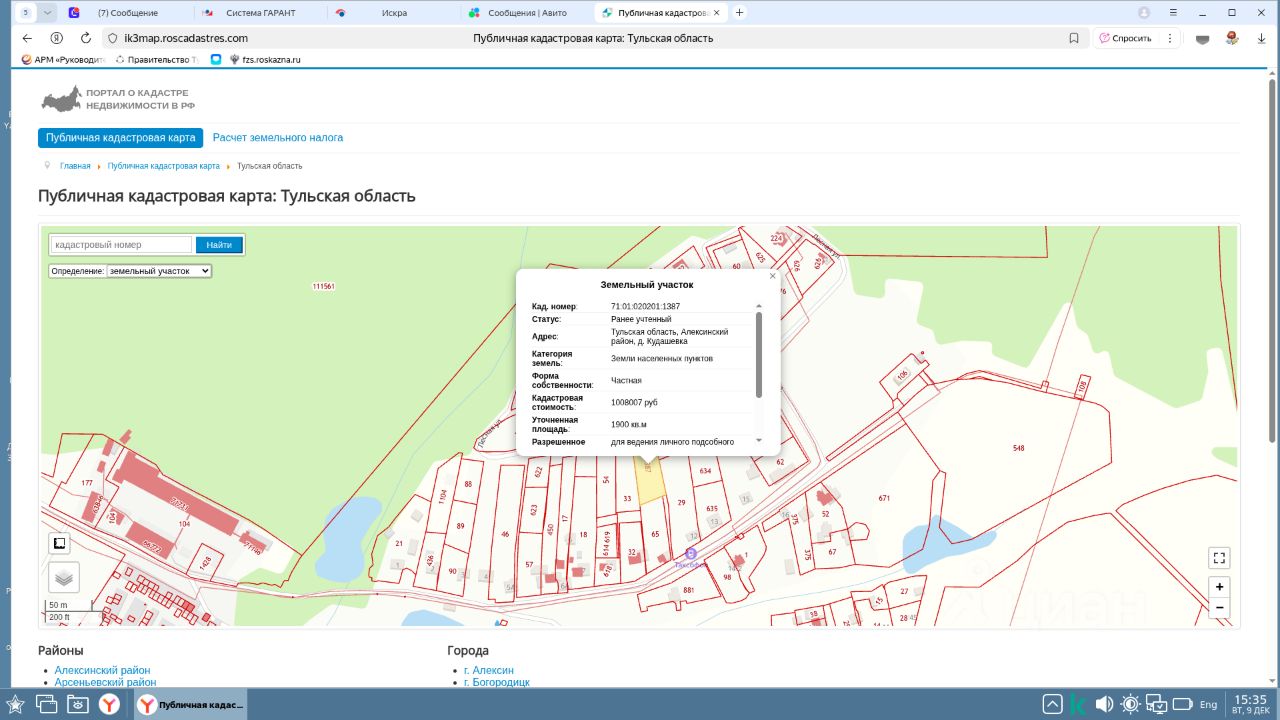Zoom out the cadastral map

tap(1218, 607)
